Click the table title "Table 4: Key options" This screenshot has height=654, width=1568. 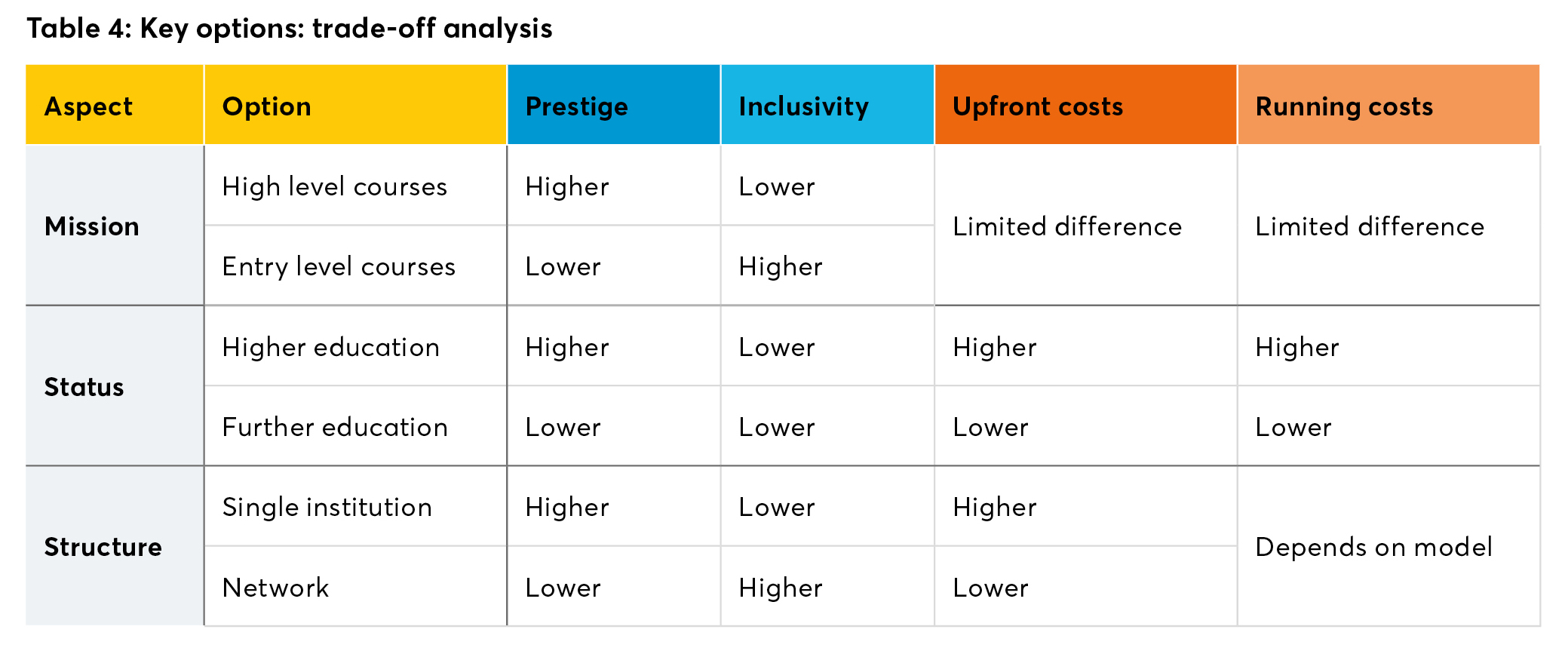pyautogui.click(x=289, y=29)
